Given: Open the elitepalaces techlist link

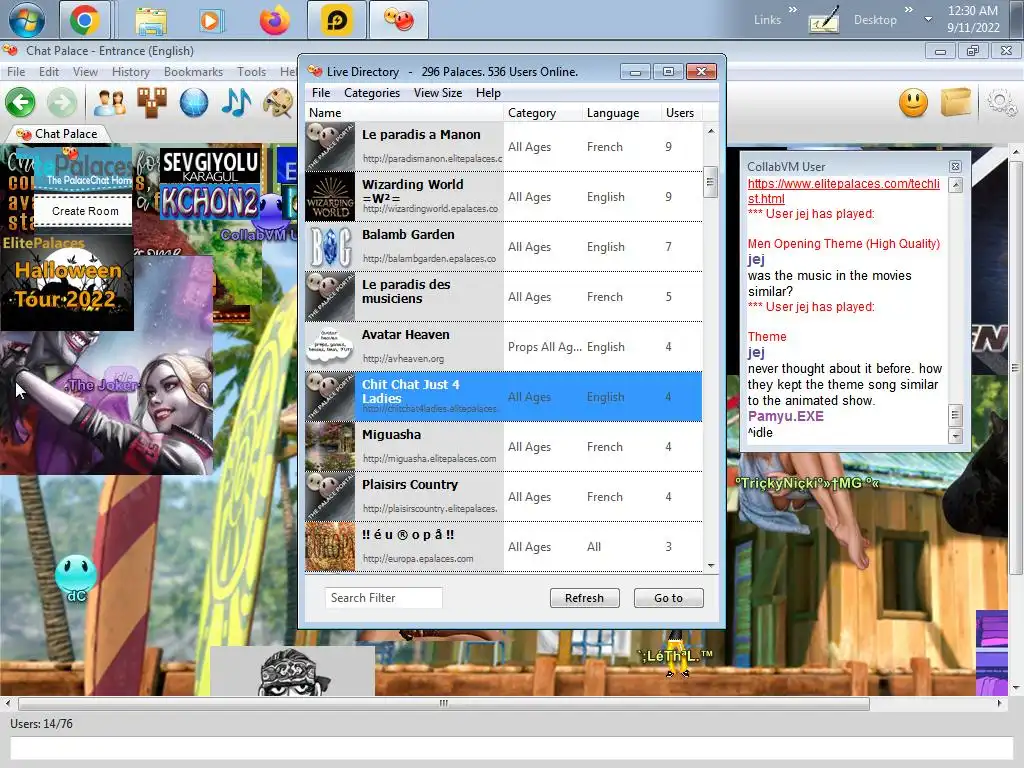Looking at the screenshot, I should click(843, 191).
